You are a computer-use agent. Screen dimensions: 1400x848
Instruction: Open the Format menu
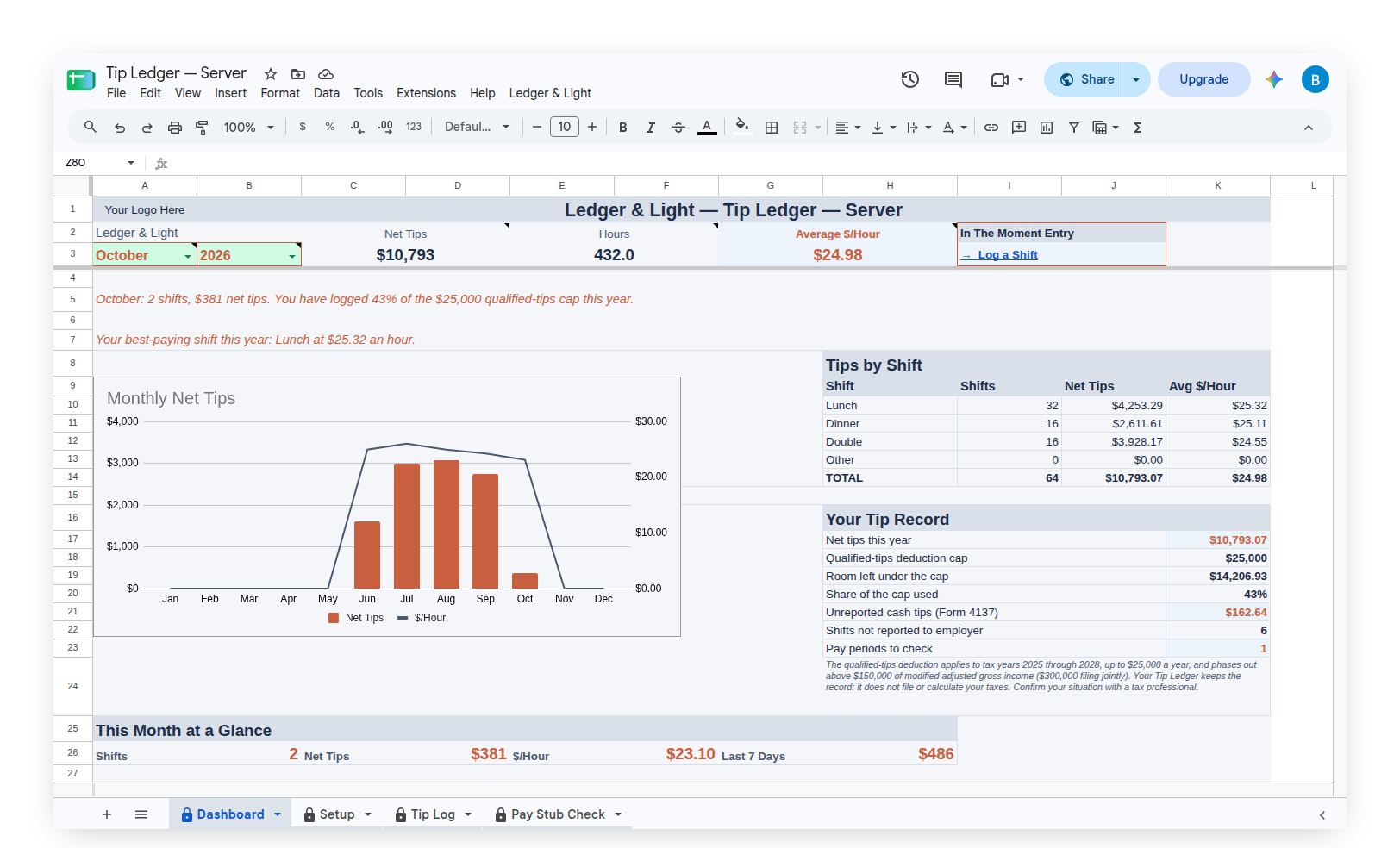click(x=280, y=93)
